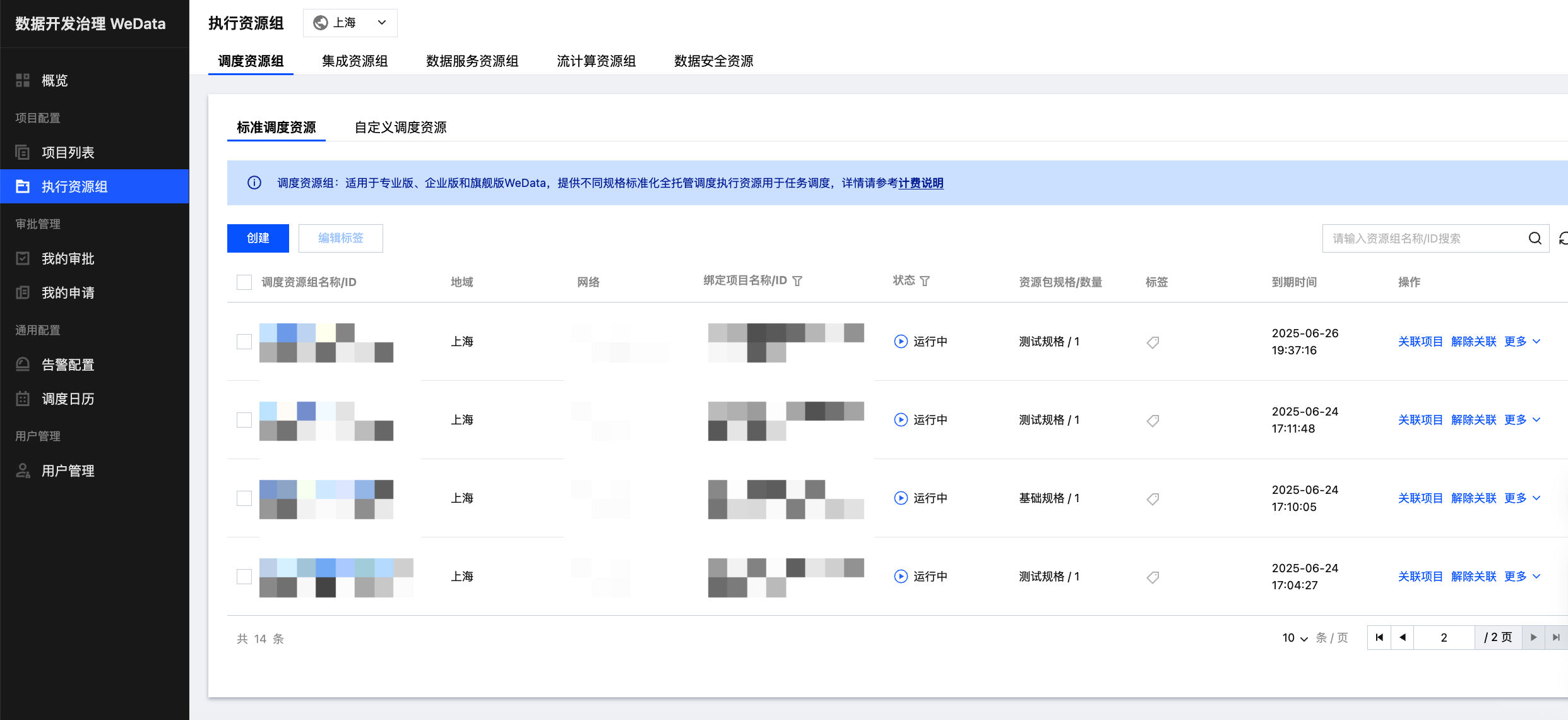Open 告警配置 in the sidebar
1568x720 pixels.
(68, 364)
